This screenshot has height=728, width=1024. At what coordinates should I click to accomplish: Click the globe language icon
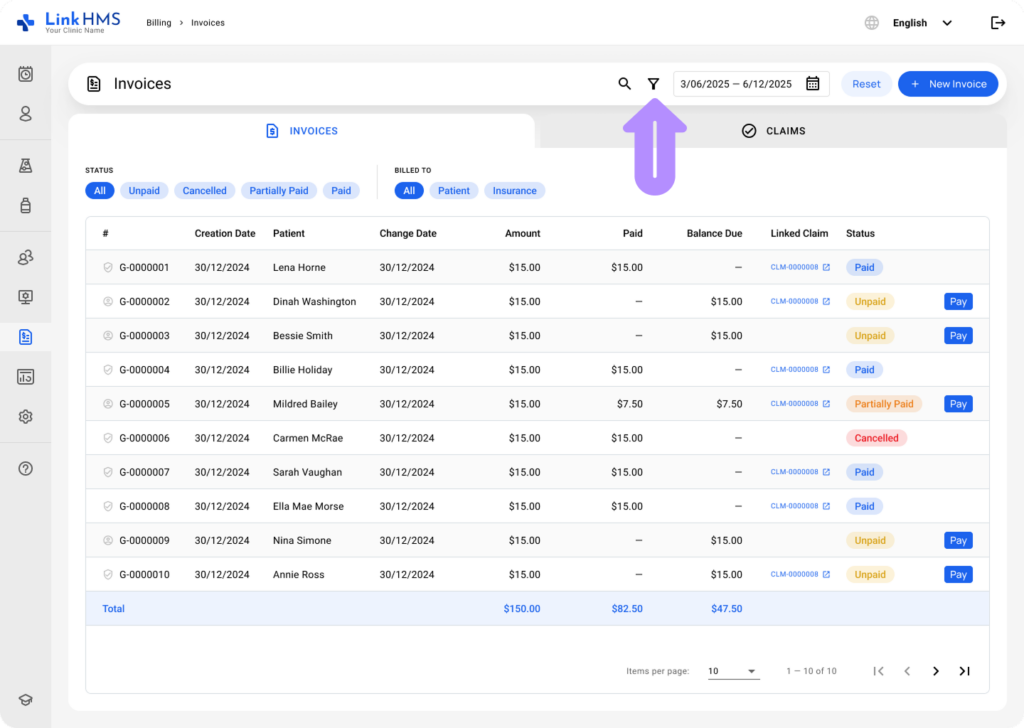click(x=871, y=23)
